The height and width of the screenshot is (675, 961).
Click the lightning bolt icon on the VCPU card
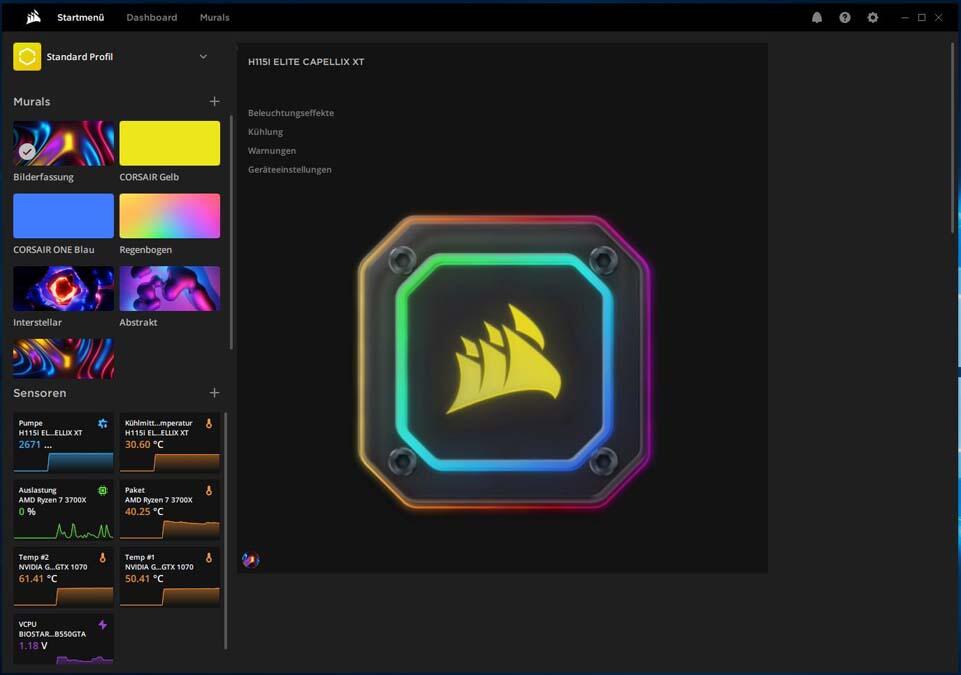pos(103,624)
